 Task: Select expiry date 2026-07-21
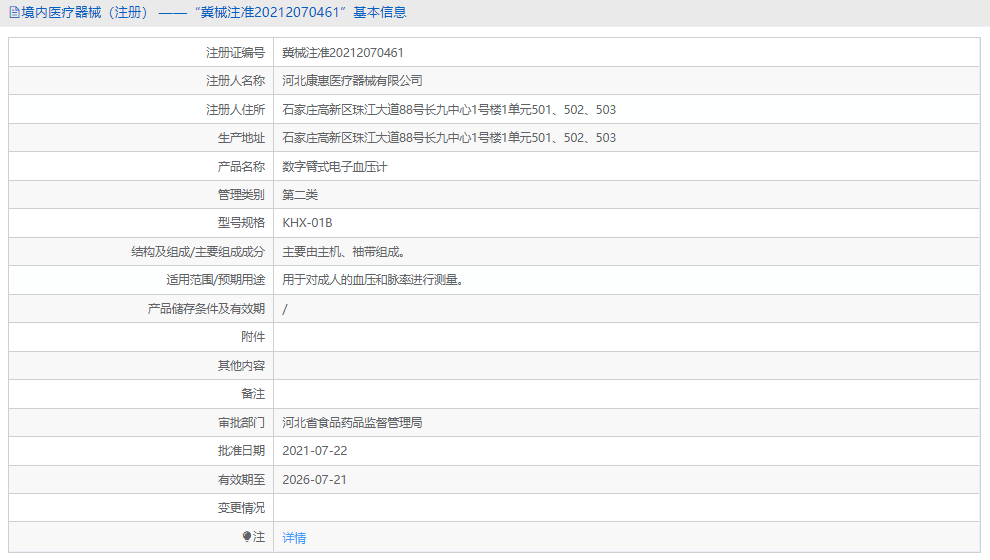[314, 480]
